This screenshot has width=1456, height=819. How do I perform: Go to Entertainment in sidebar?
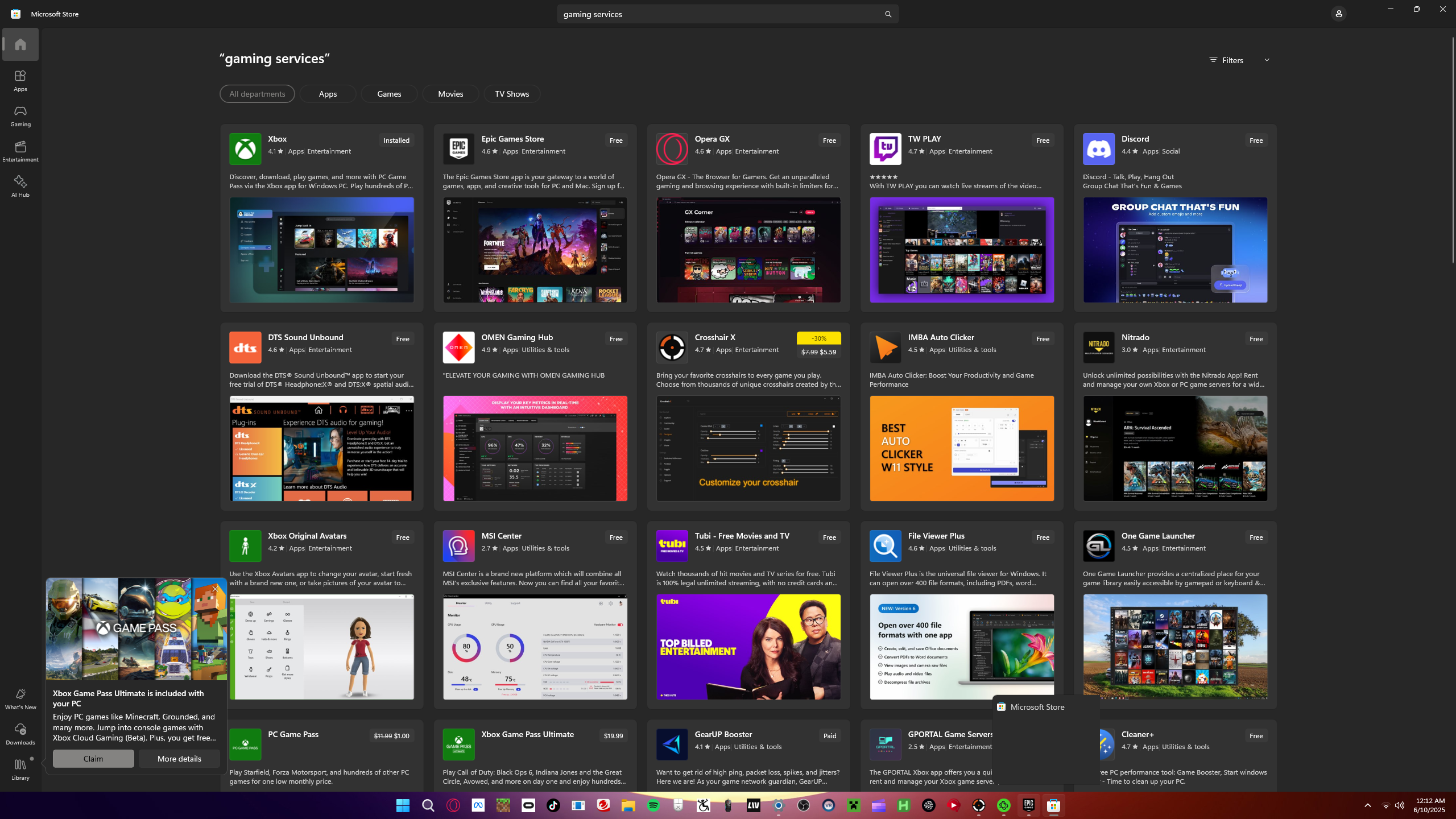tap(20, 151)
